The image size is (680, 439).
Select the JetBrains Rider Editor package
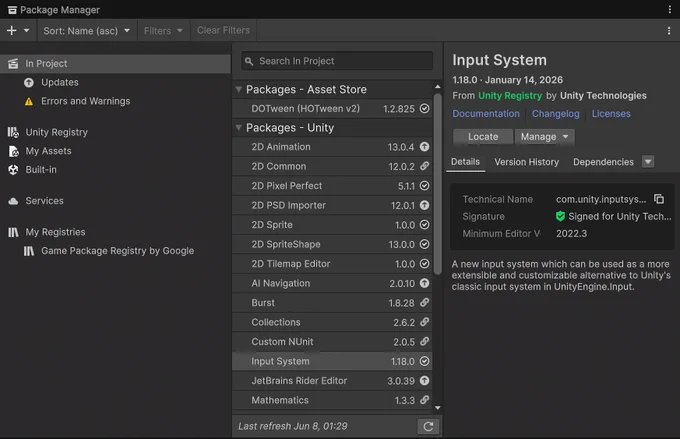click(x=332, y=381)
